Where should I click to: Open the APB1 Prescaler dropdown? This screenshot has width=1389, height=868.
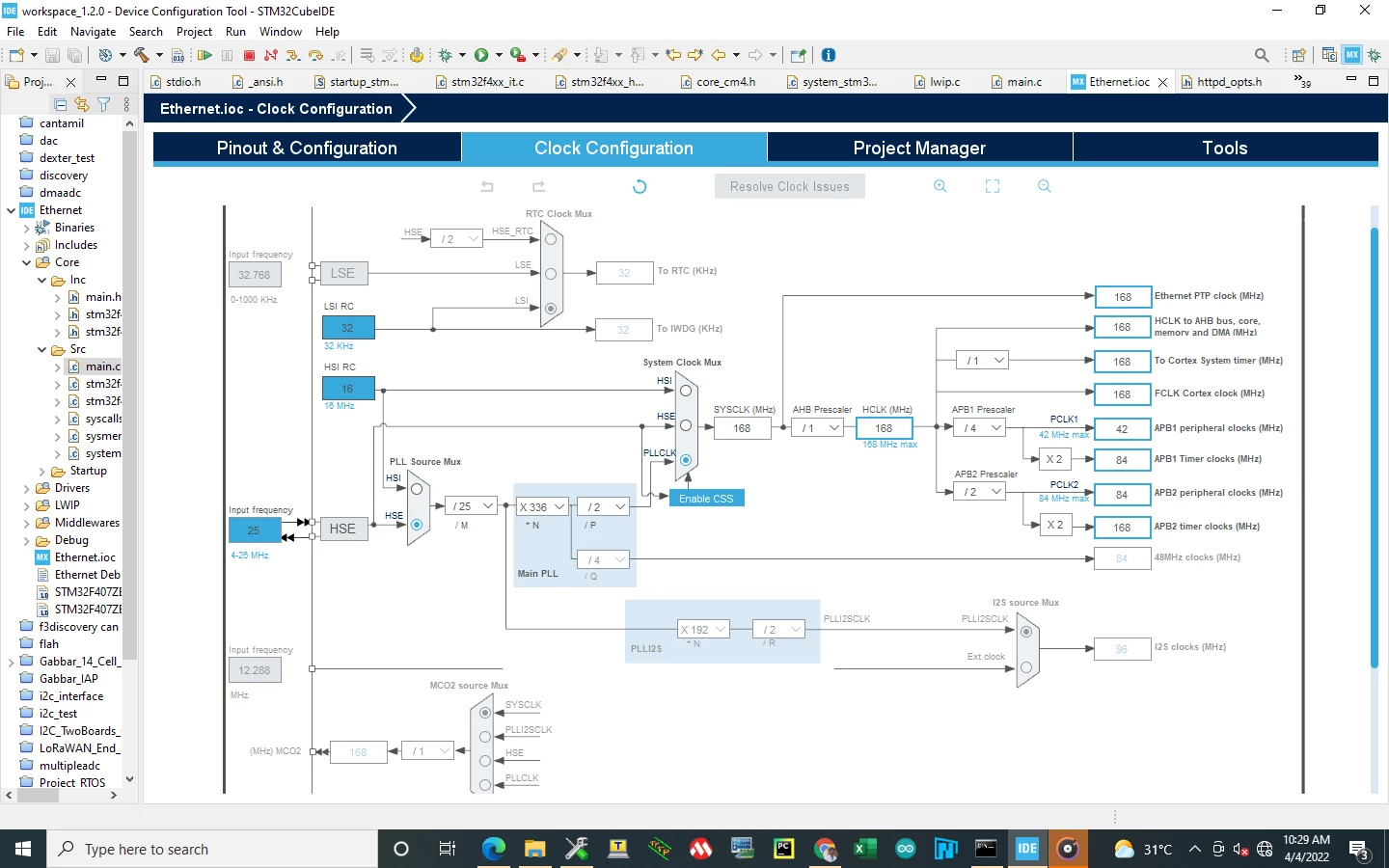[x=981, y=428]
